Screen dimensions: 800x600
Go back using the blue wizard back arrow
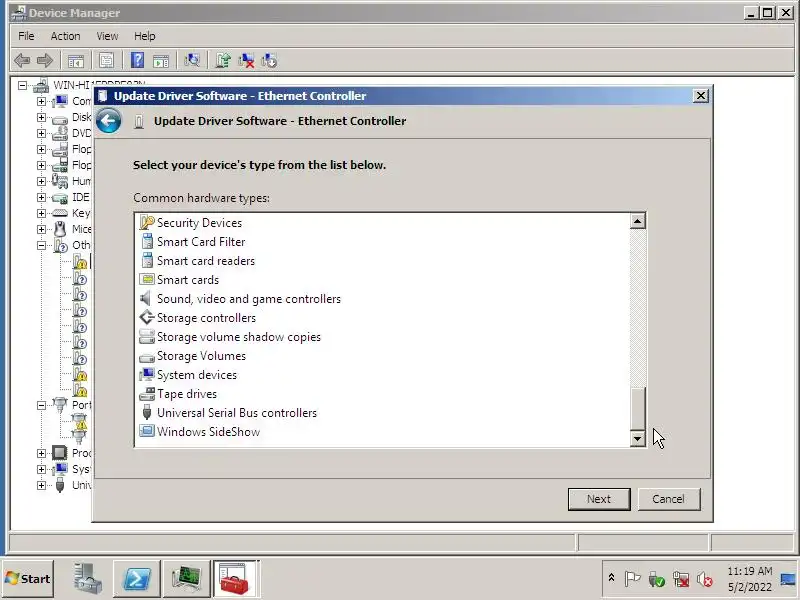point(108,121)
